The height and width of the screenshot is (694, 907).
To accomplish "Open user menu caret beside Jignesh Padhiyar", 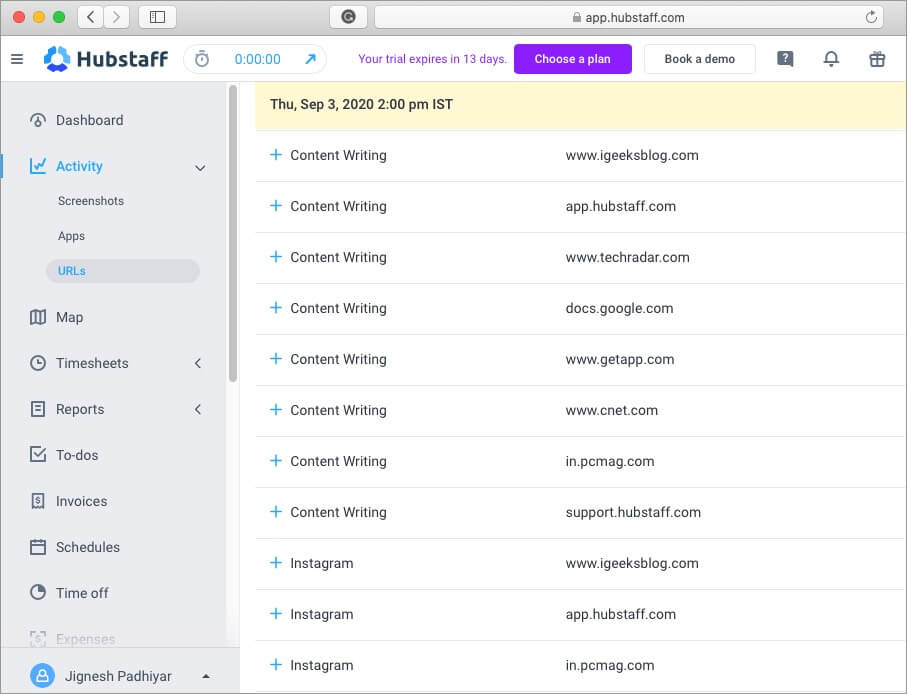I will pyautogui.click(x=206, y=676).
